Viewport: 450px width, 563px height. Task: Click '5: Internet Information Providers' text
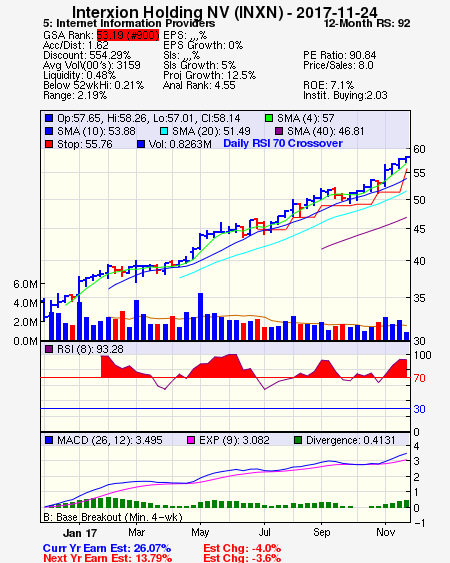(129, 23)
